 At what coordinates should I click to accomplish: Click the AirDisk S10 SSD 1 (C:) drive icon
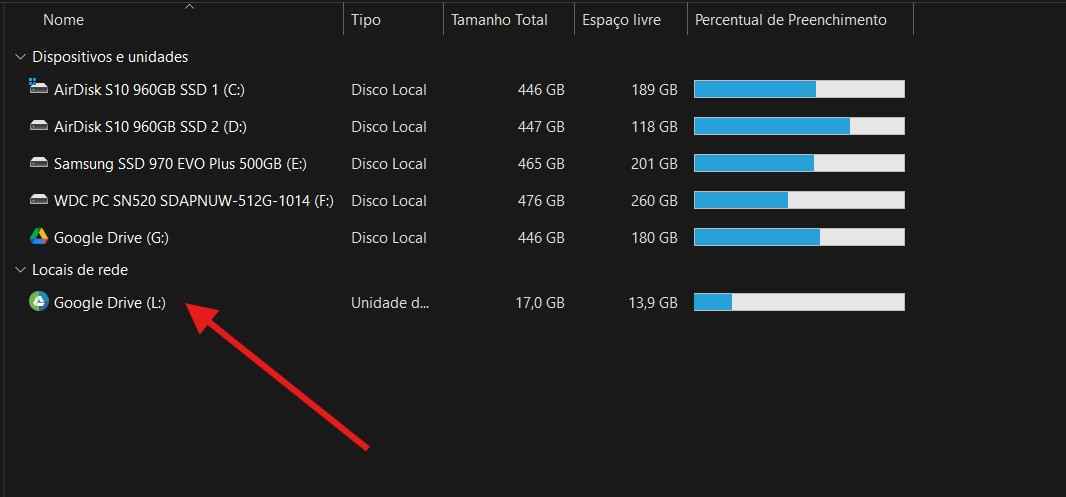[39, 88]
